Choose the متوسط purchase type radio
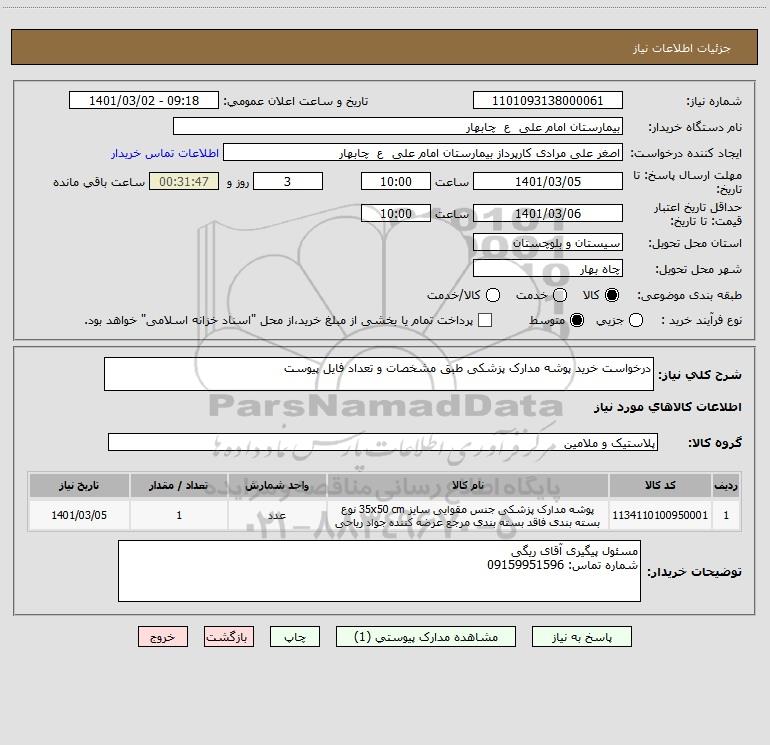770x745 pixels. tap(577, 320)
